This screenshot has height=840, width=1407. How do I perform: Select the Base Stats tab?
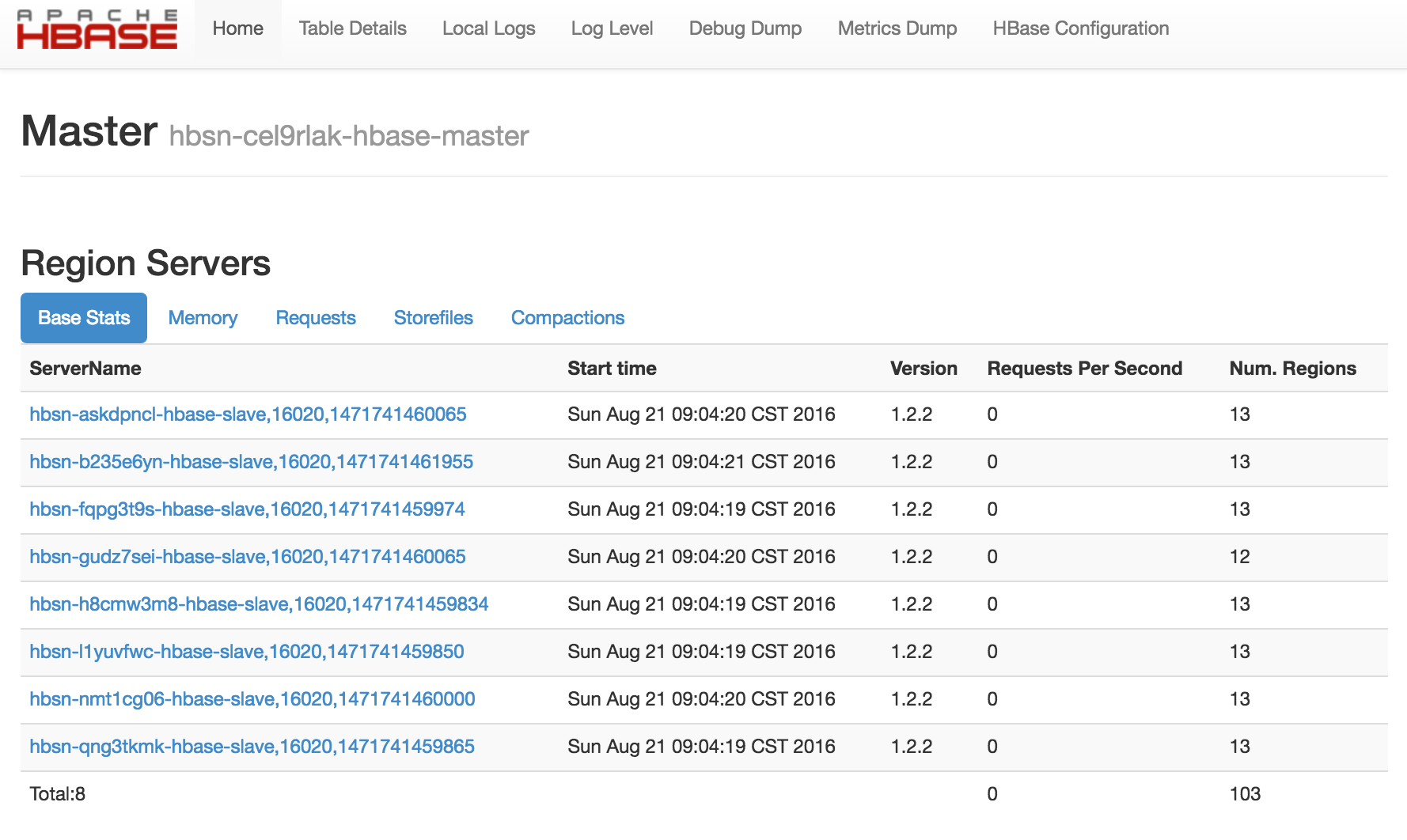pos(84,318)
